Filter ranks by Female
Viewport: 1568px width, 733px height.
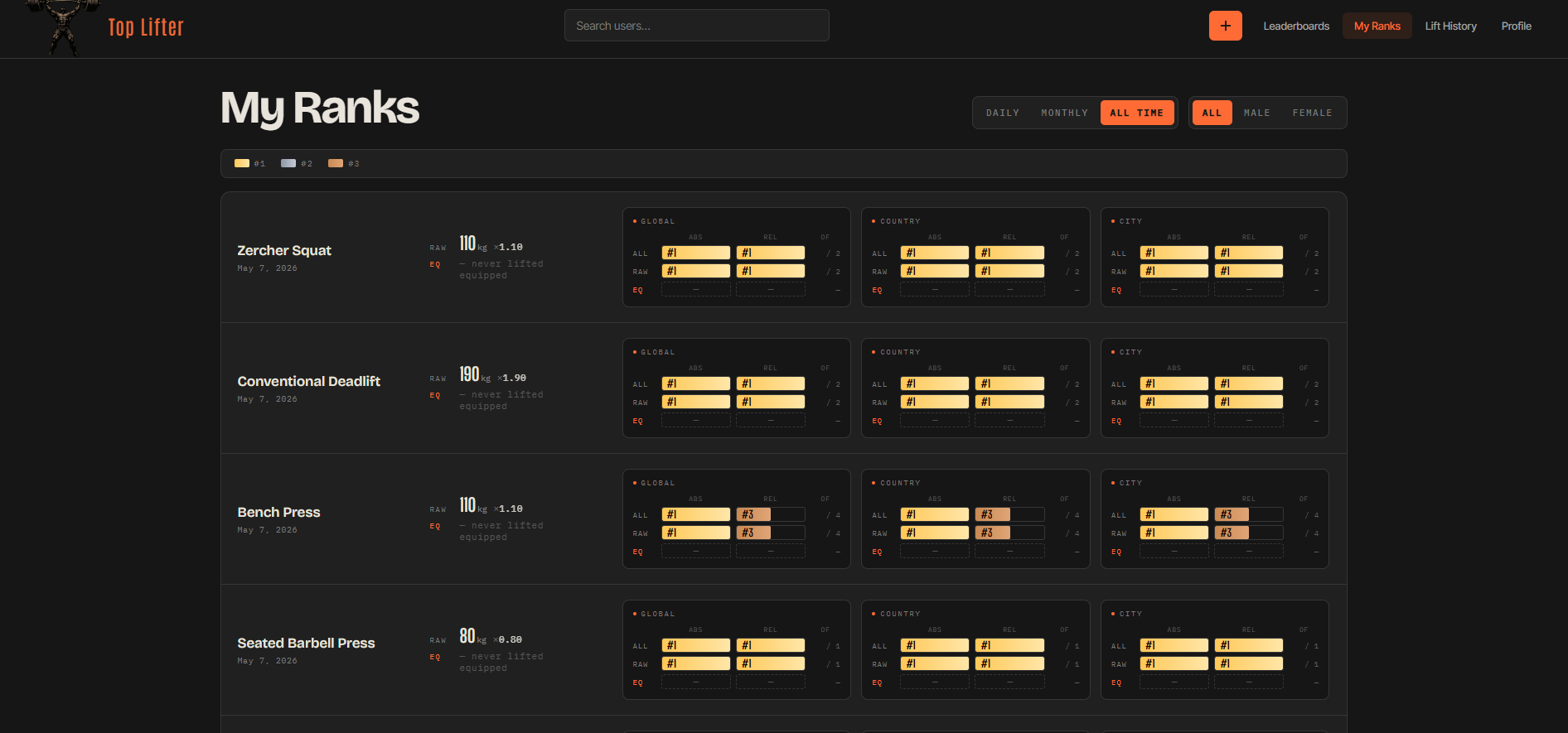click(x=1312, y=113)
